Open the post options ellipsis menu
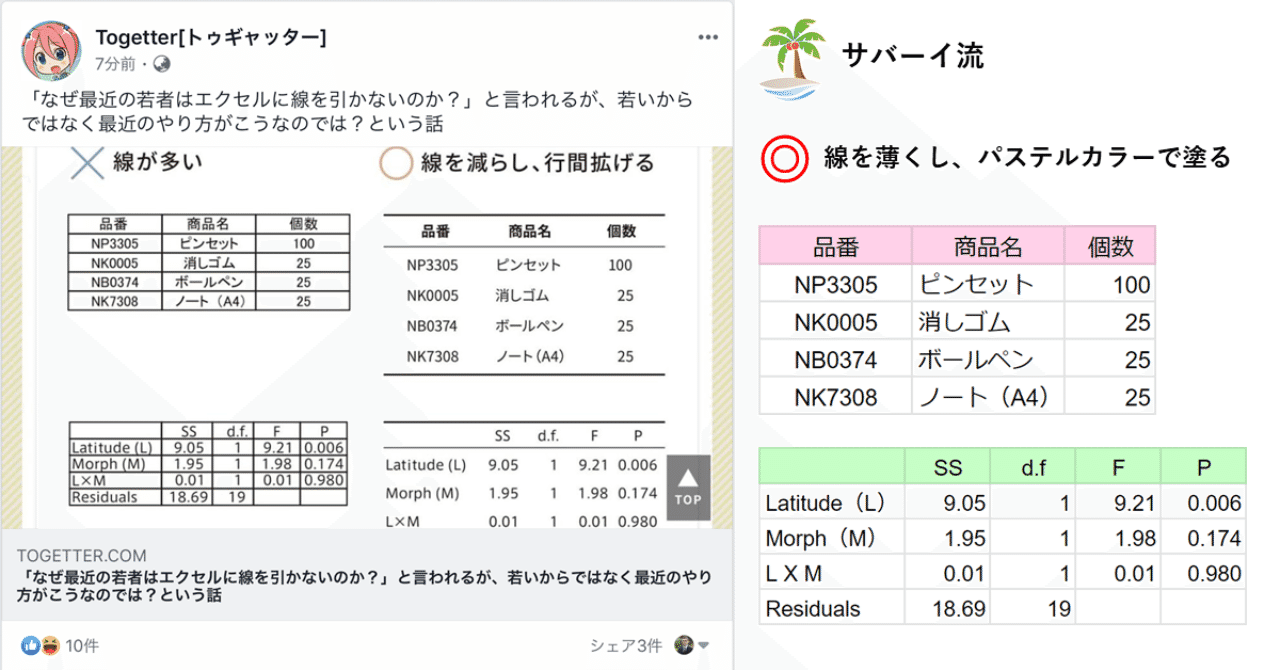 tap(708, 36)
